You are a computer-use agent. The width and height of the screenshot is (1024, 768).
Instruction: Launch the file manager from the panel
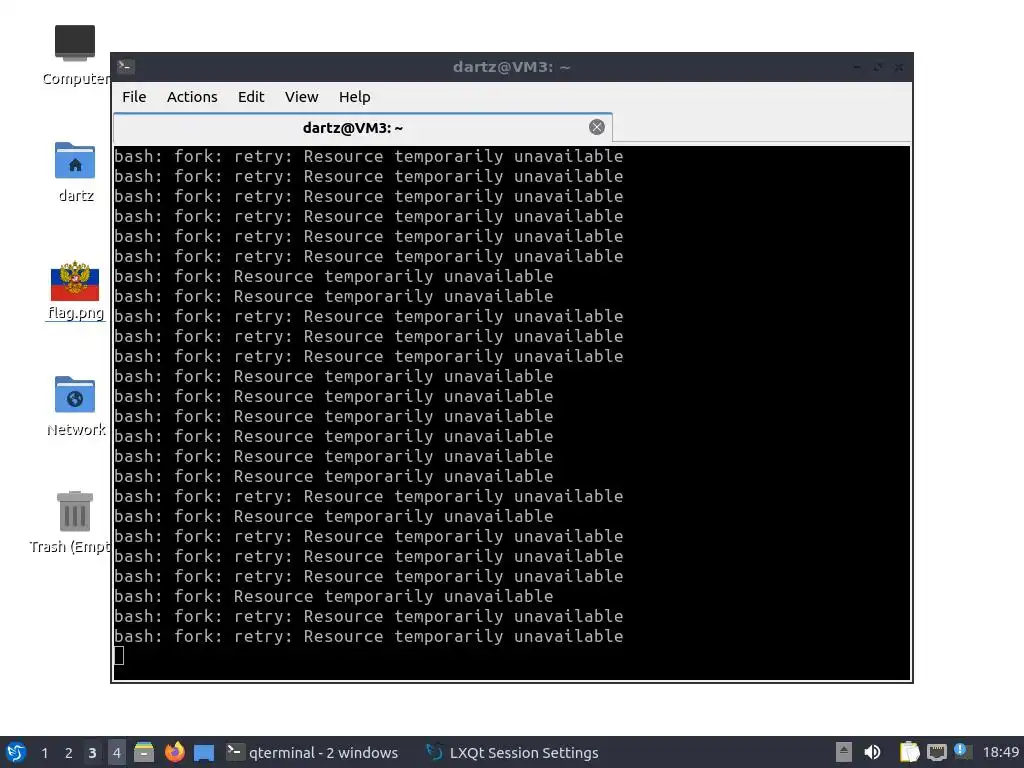pyautogui.click(x=144, y=752)
